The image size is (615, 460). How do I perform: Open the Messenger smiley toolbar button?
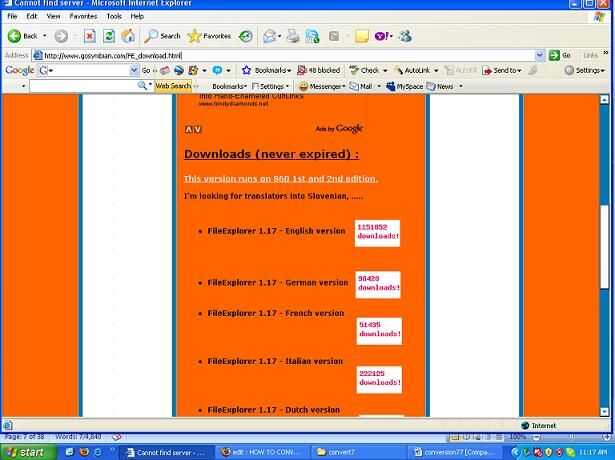pyautogui.click(x=322, y=86)
